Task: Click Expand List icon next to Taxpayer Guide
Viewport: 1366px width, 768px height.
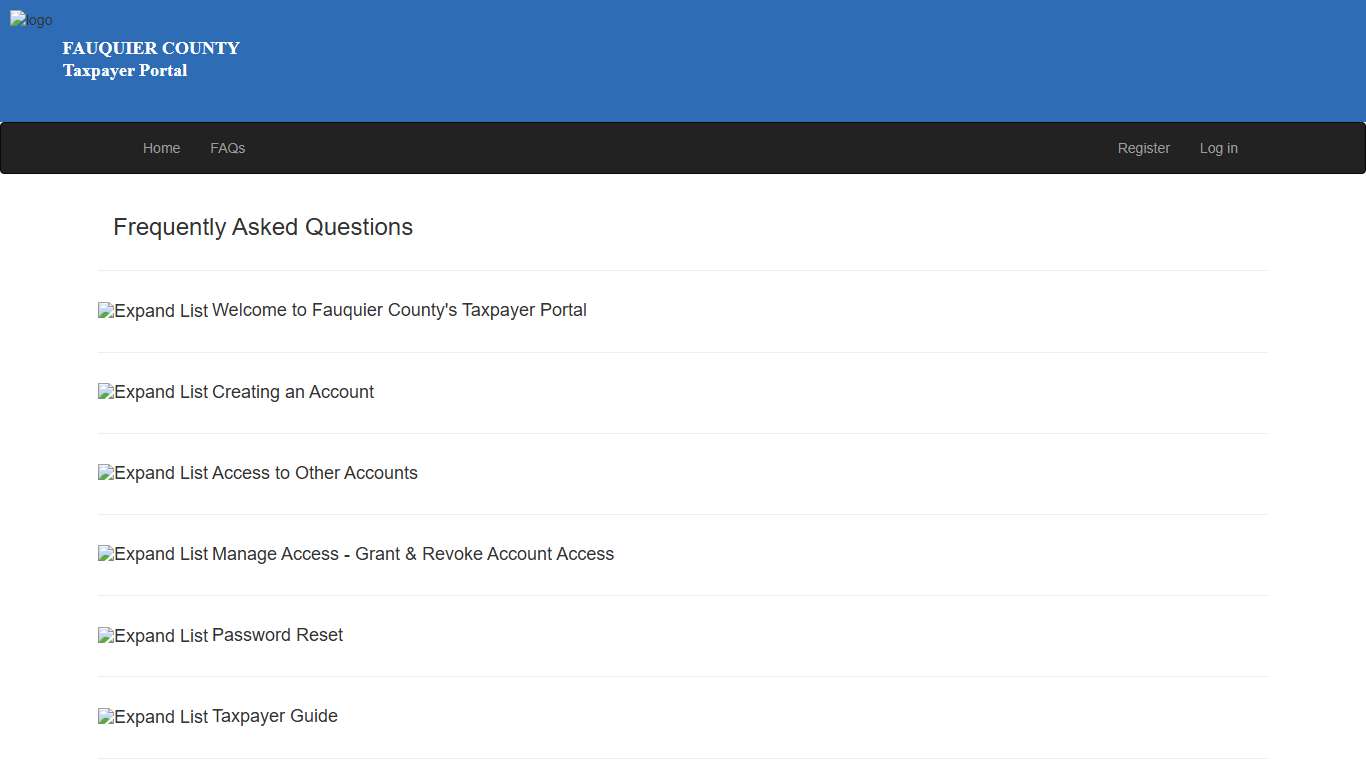Action: [x=153, y=717]
